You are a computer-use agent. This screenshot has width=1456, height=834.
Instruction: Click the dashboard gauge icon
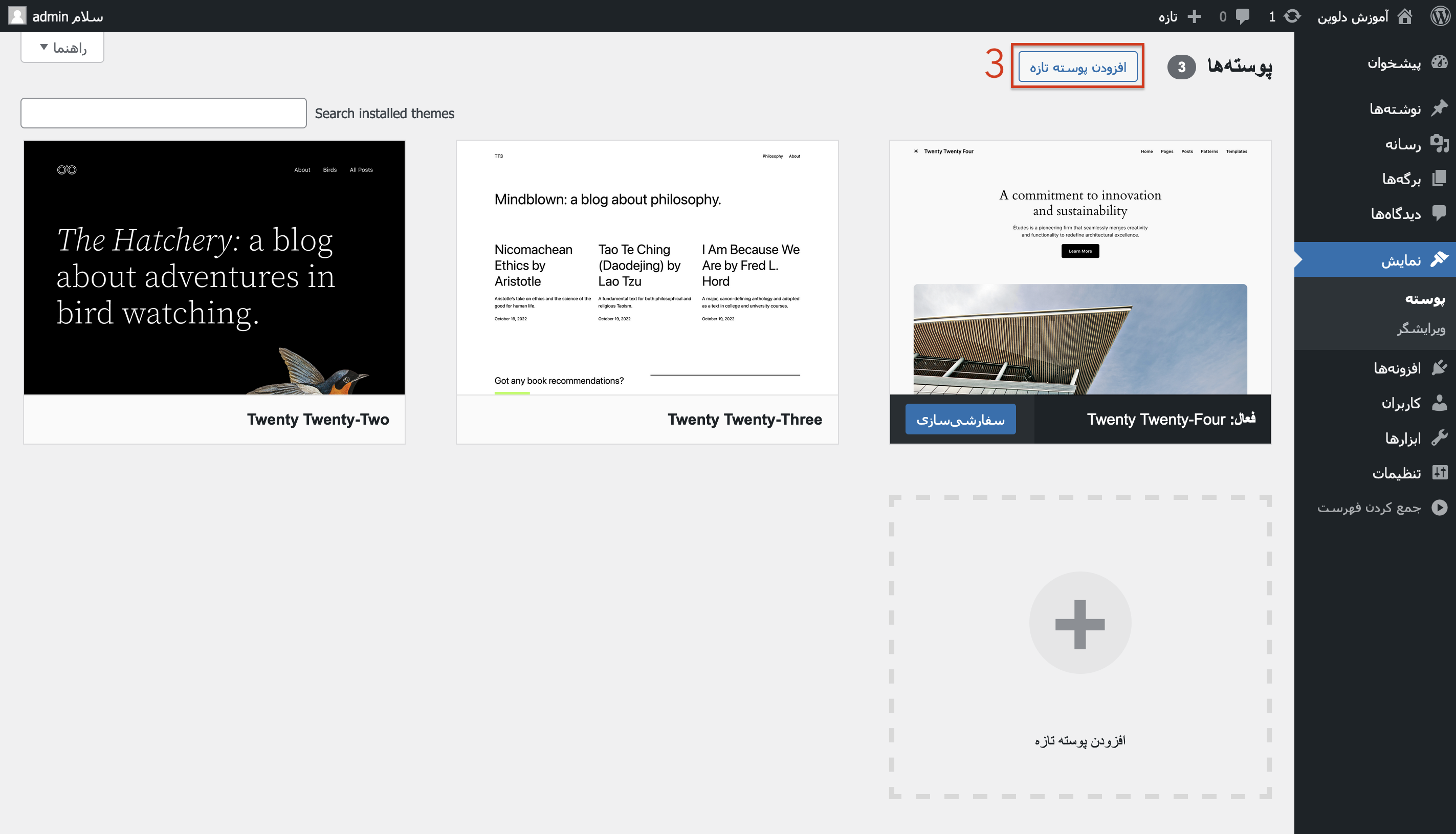tap(1439, 62)
